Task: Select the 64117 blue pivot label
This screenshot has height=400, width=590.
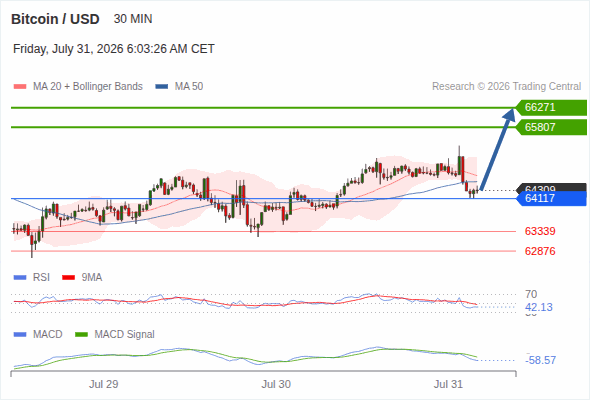Action: point(551,198)
